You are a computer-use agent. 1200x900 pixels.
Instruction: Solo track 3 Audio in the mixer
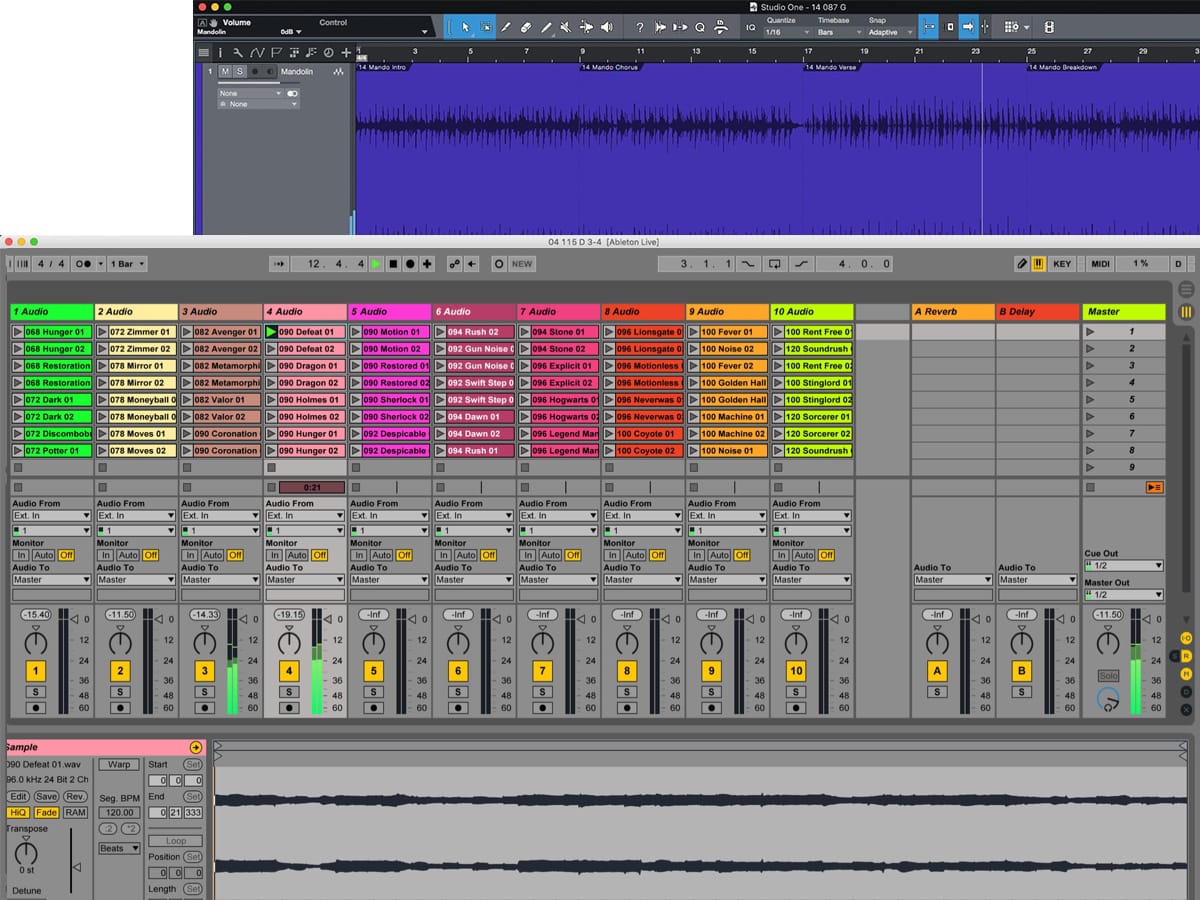pos(205,692)
